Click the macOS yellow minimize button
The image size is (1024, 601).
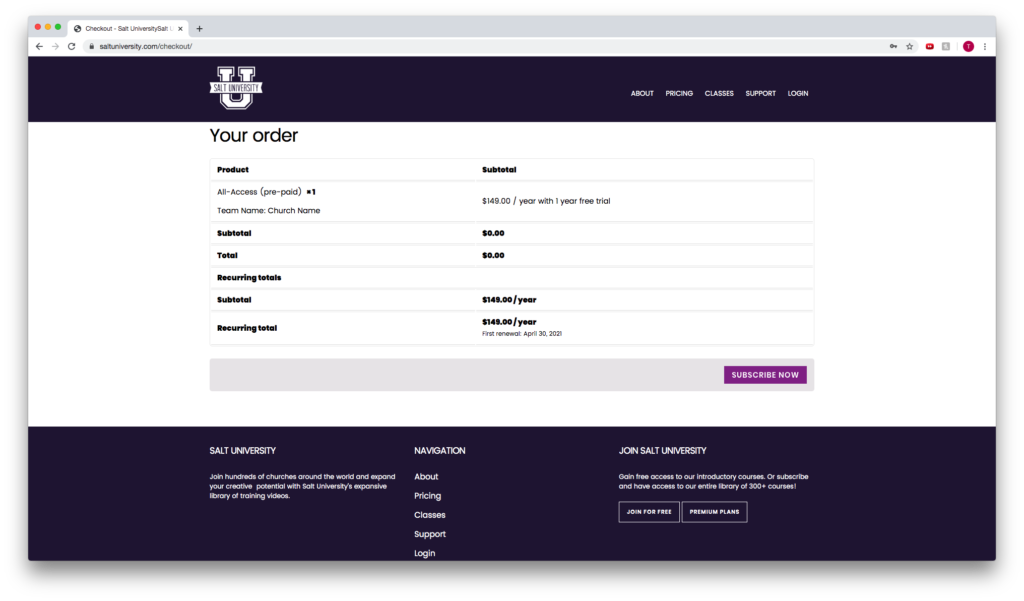48,27
